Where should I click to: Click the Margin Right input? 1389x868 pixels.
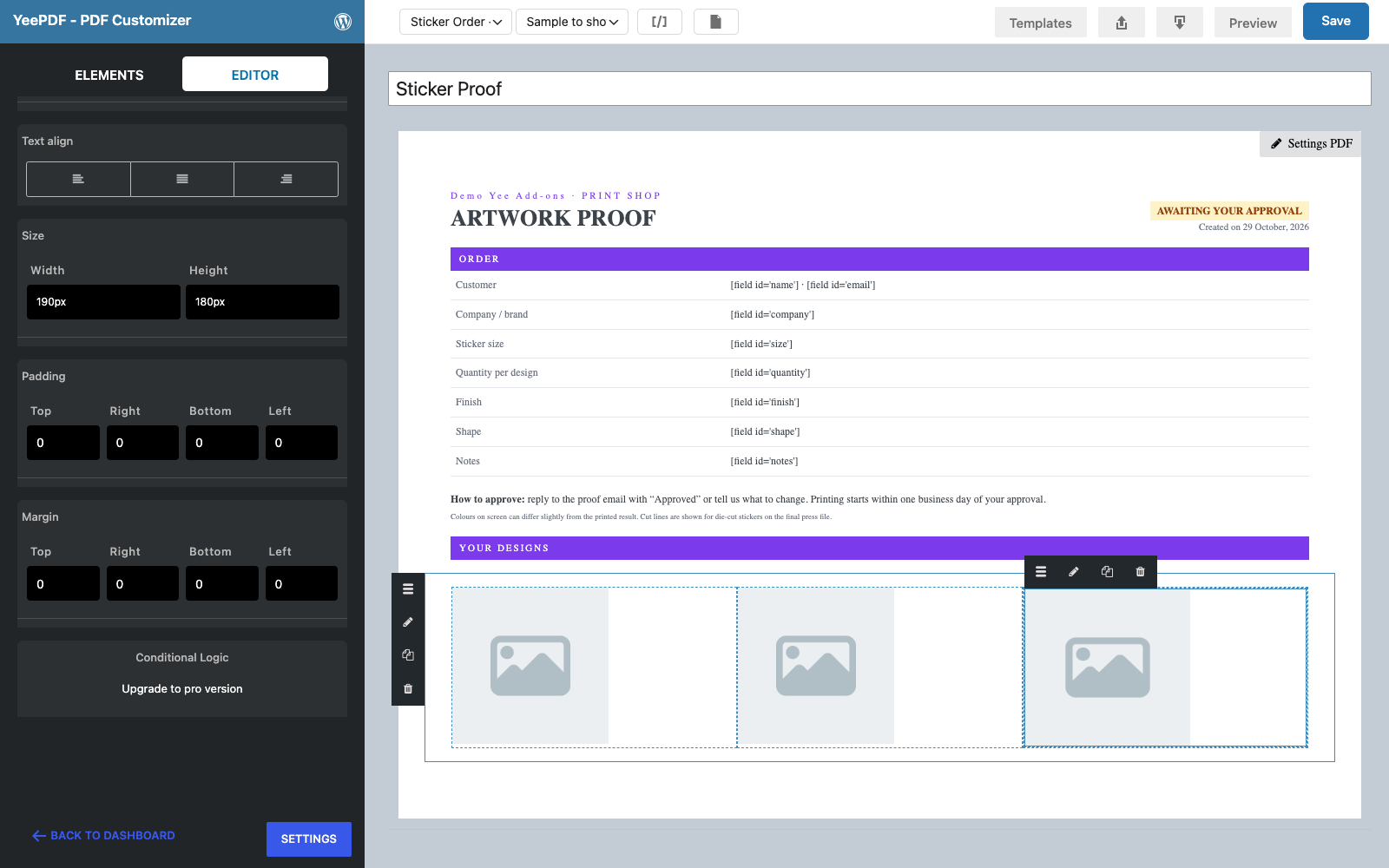point(142,584)
